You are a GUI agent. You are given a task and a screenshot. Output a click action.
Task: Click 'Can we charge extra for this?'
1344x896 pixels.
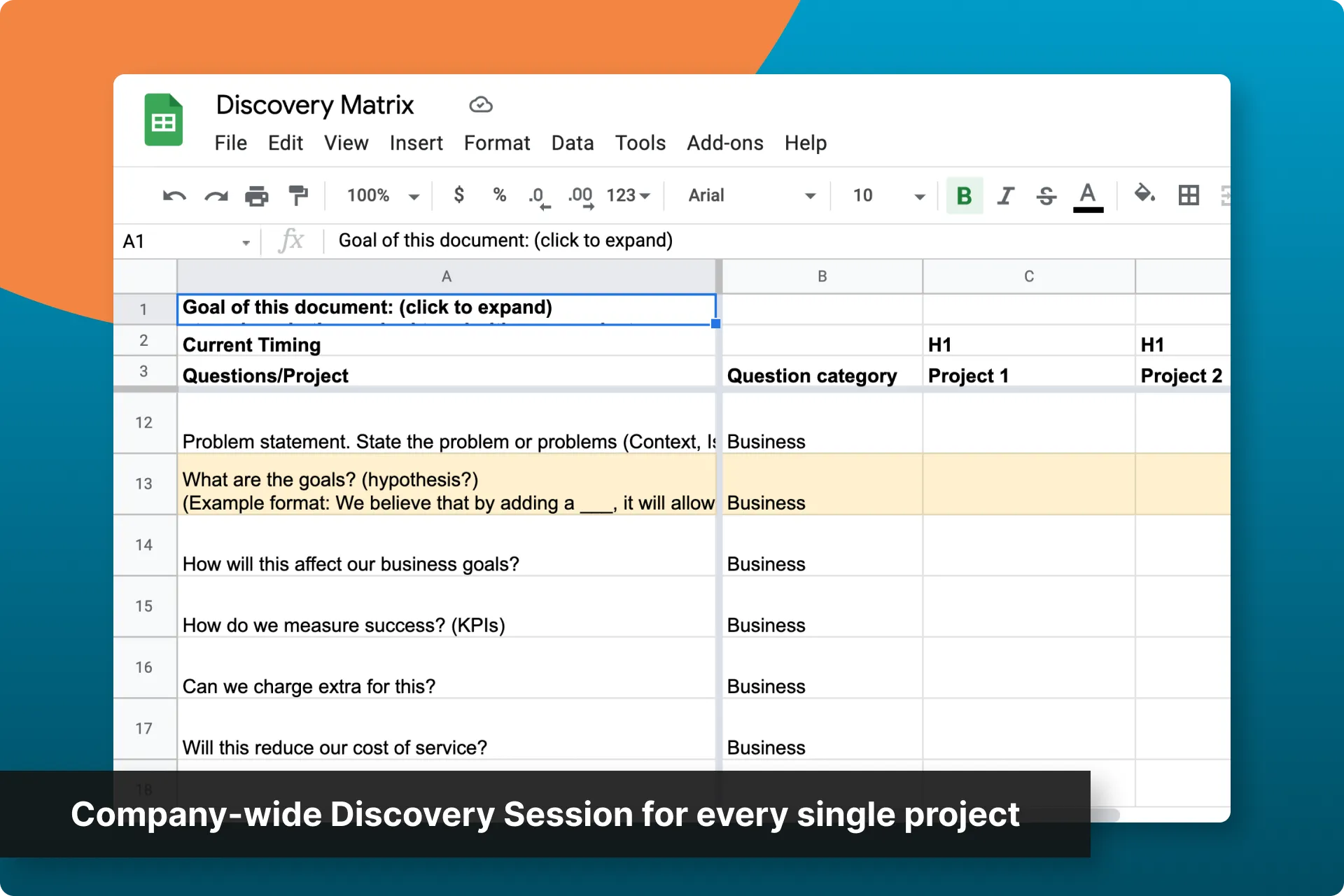click(x=447, y=668)
